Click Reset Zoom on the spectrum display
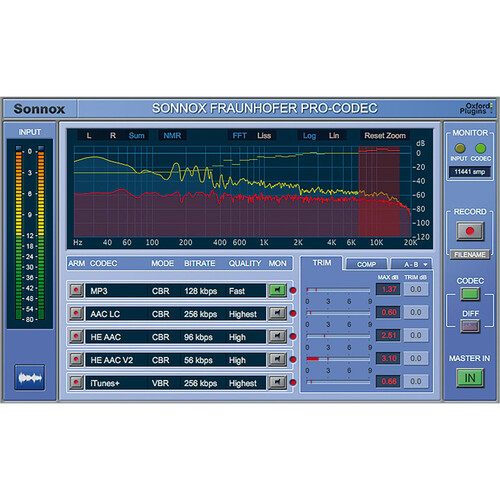 pos(385,136)
